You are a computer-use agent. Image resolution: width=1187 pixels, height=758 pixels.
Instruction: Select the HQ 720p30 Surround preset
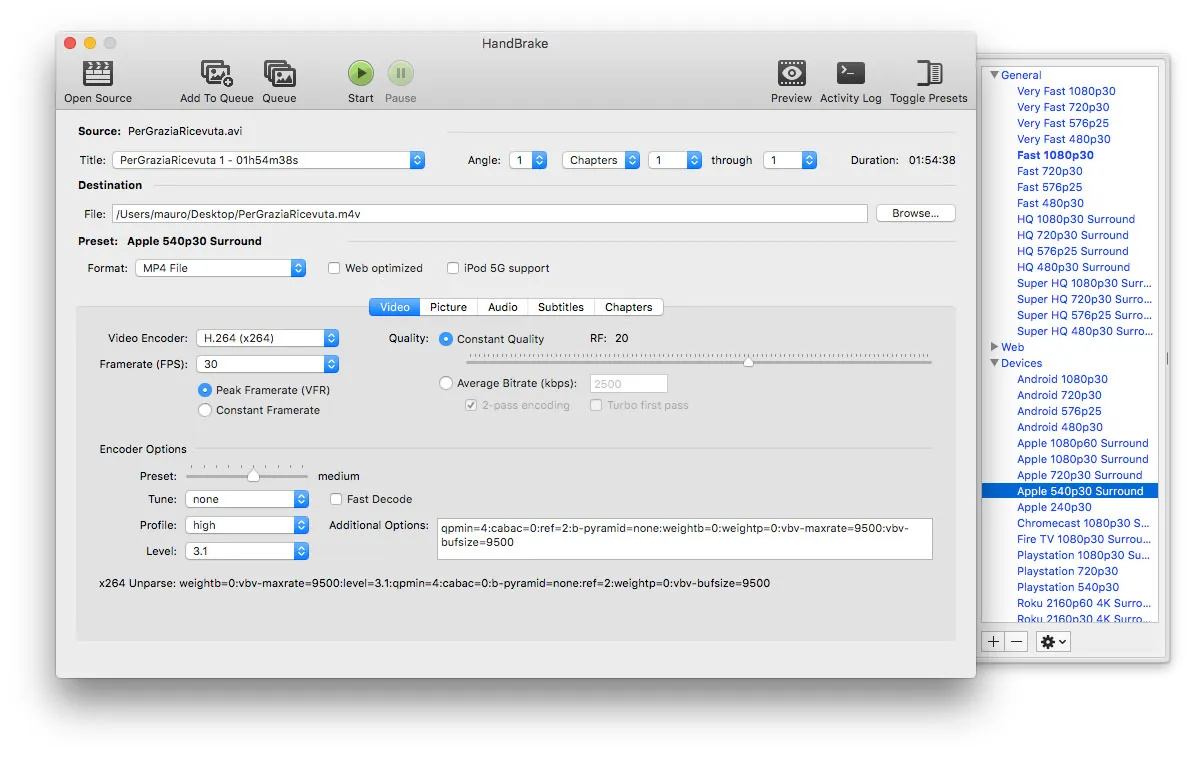(1073, 235)
